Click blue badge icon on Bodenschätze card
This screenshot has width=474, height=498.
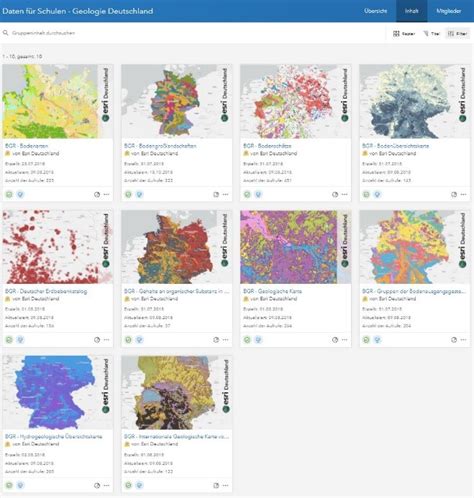[258, 194]
